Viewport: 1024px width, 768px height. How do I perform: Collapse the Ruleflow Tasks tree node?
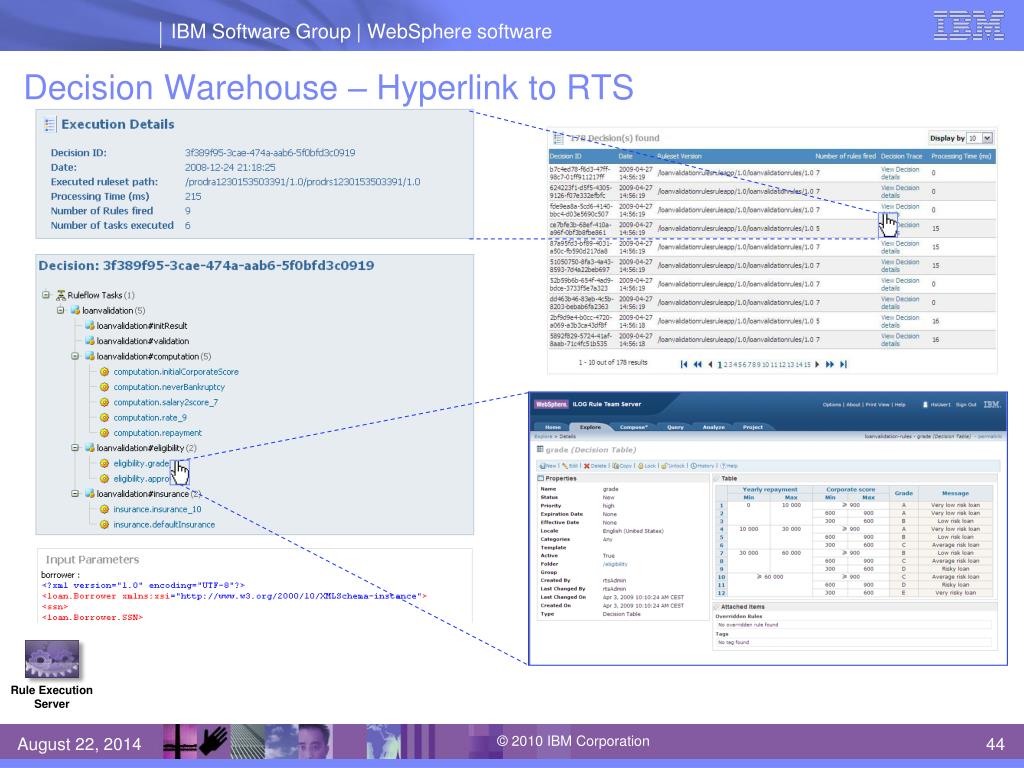[46, 295]
